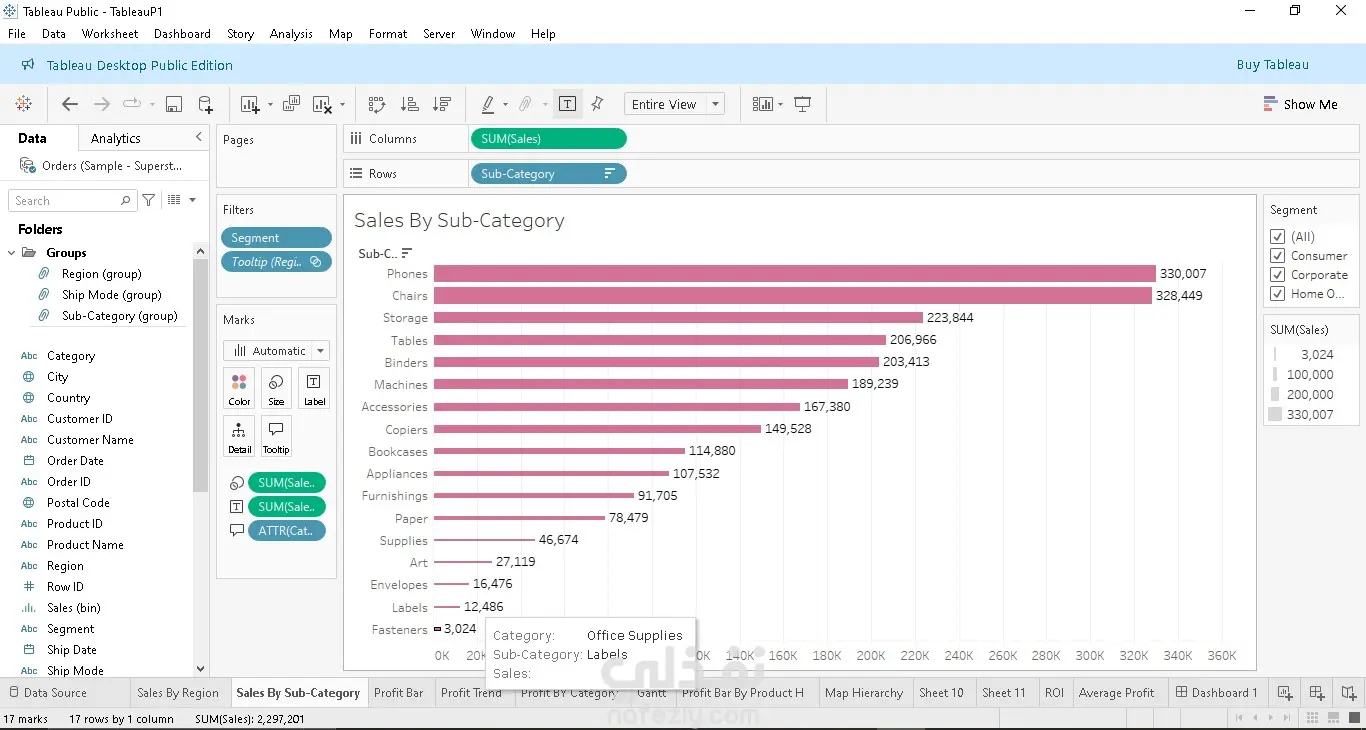The image size is (1366, 730).
Task: Click the Presentation Mode icon
Action: pos(802,104)
